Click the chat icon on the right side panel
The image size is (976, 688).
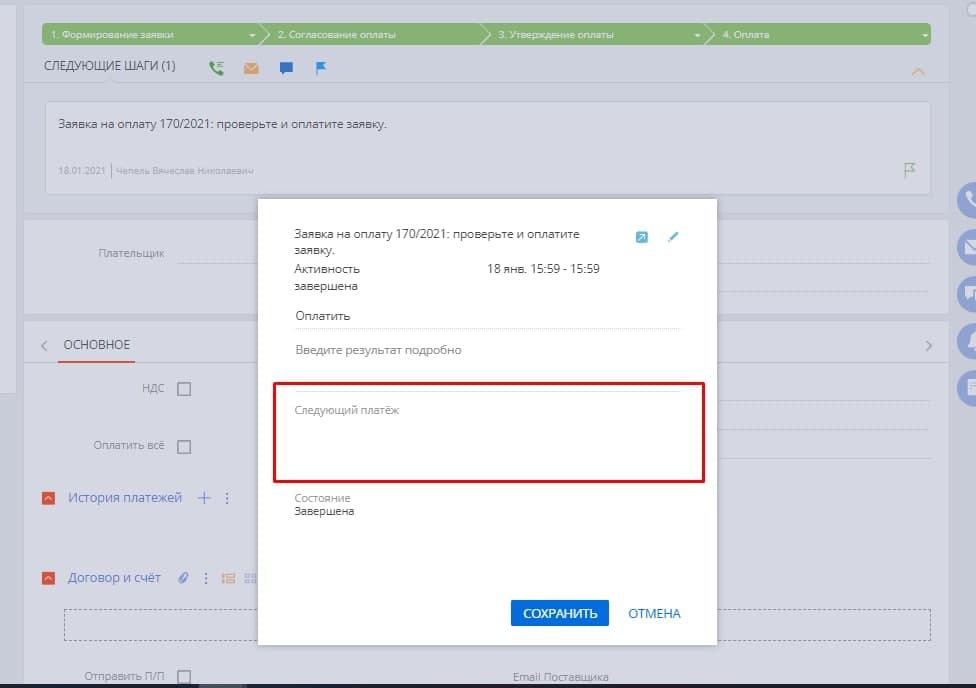(967, 293)
